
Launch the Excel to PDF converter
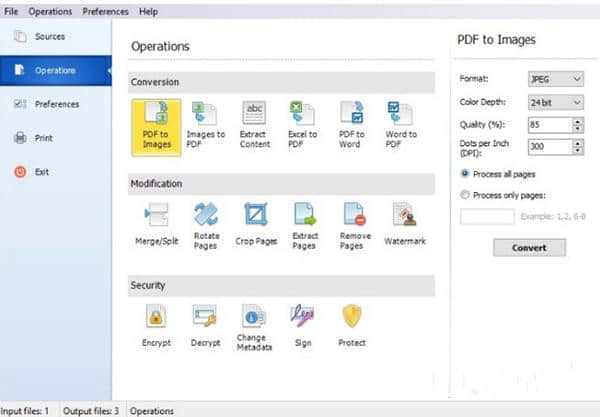303,125
